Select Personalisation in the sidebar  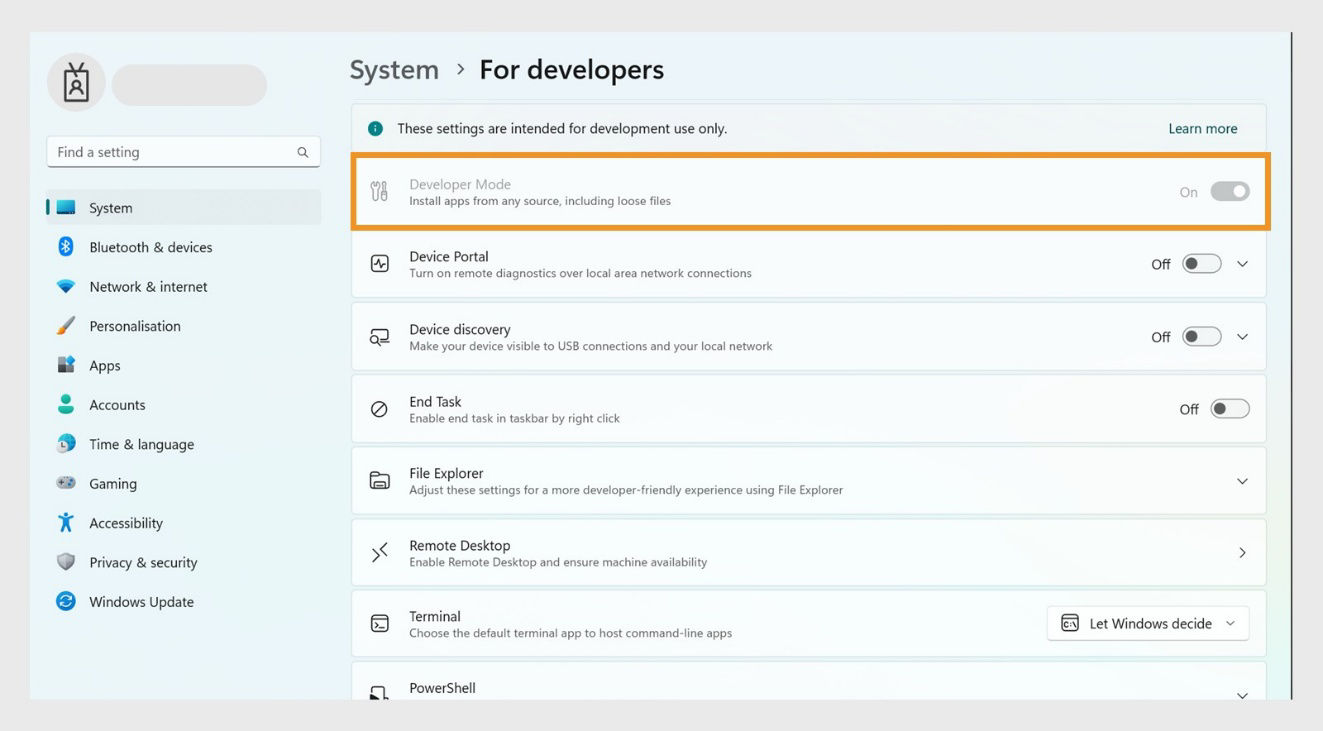pyautogui.click(x=184, y=326)
